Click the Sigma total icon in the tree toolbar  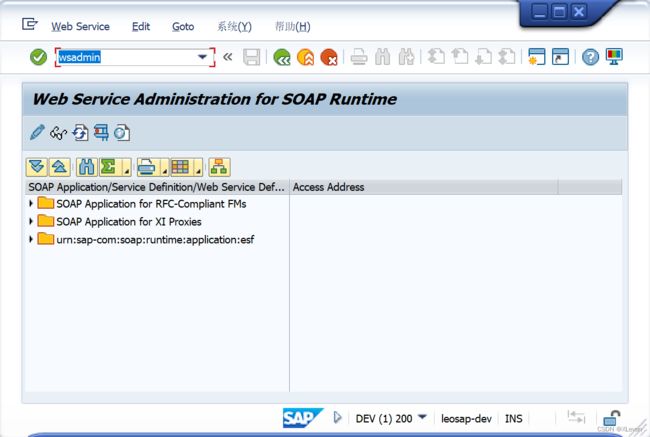[x=109, y=167]
